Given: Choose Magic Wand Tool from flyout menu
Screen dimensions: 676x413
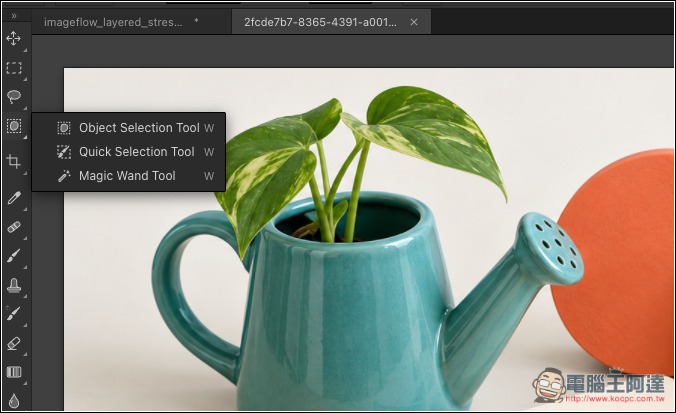Looking at the screenshot, I should [128, 176].
